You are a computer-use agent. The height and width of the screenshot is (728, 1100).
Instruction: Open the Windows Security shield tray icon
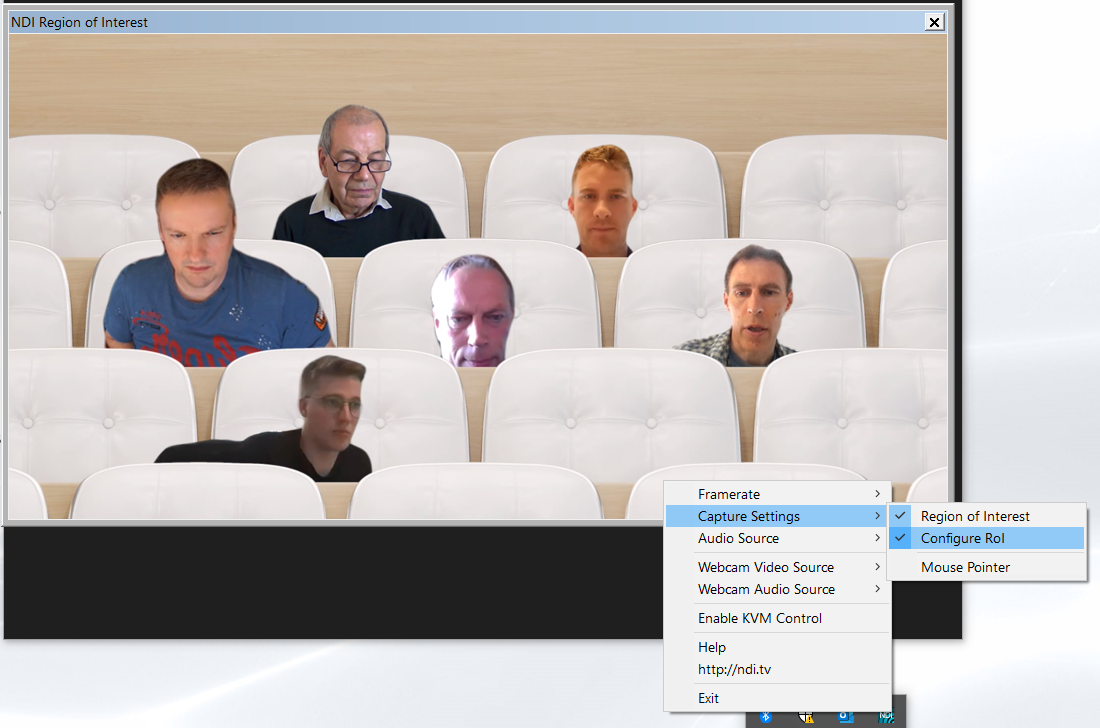806,716
